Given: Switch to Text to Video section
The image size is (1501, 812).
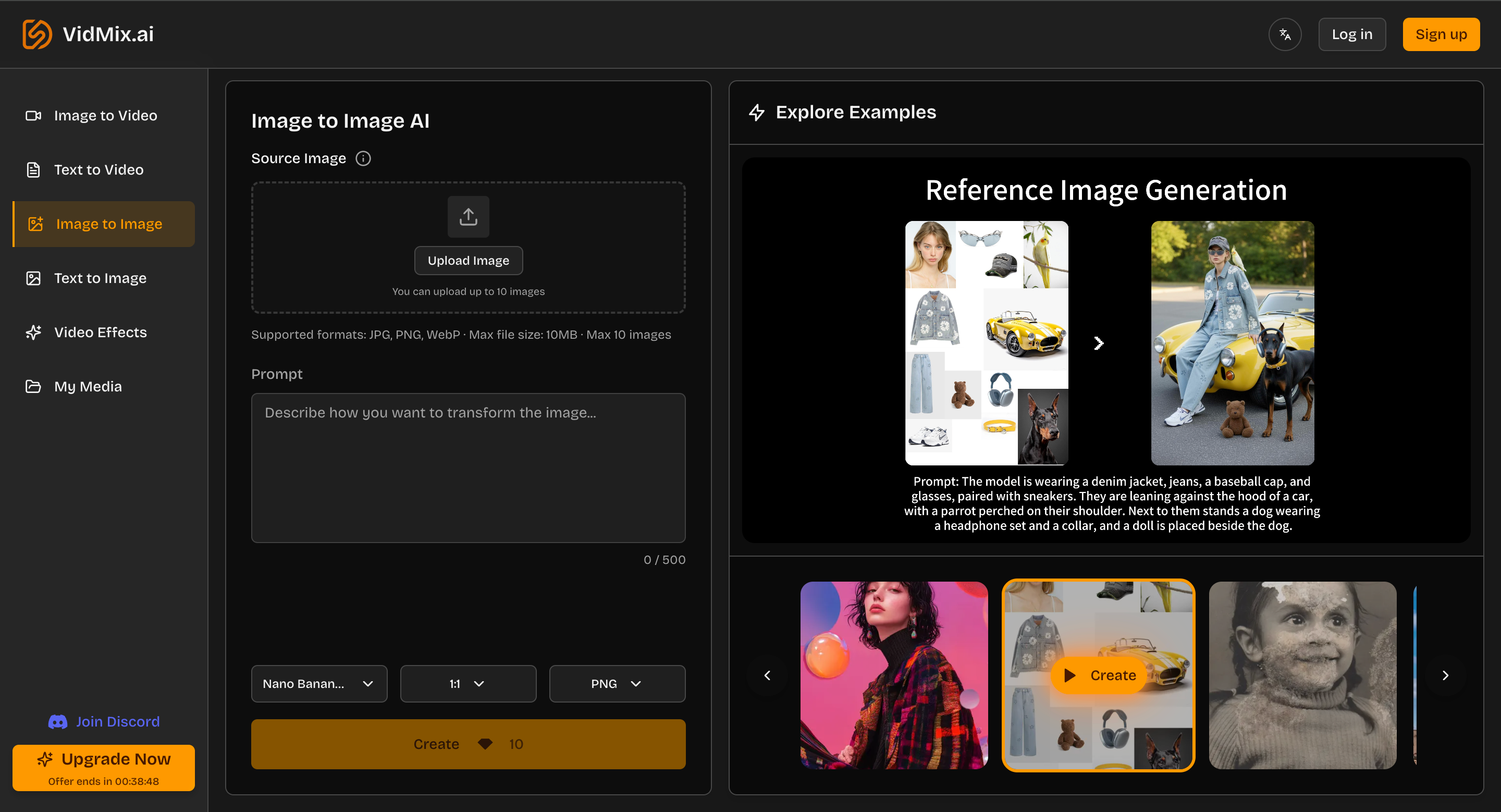Looking at the screenshot, I should (99, 169).
